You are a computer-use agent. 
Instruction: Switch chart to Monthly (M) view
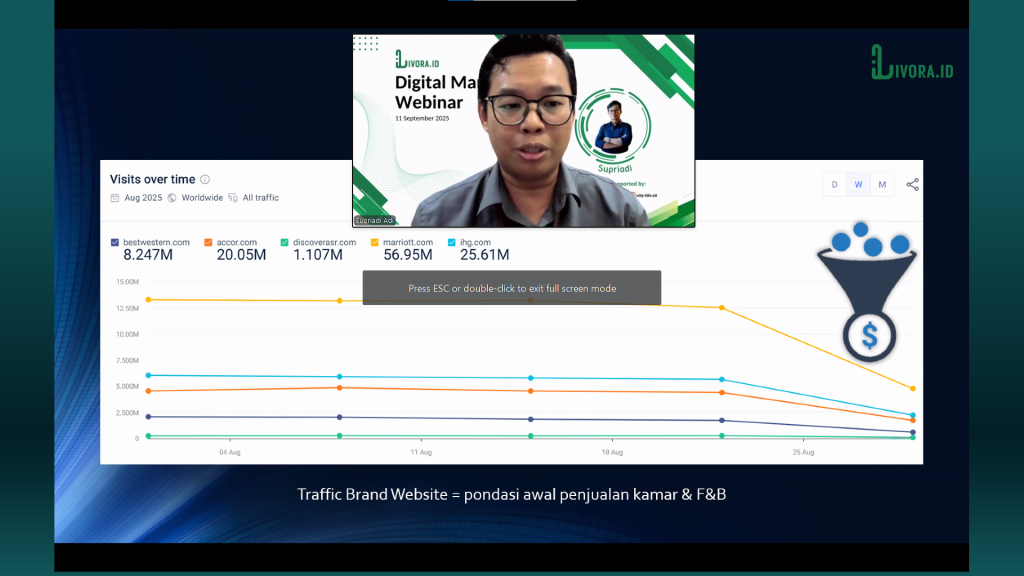882,185
